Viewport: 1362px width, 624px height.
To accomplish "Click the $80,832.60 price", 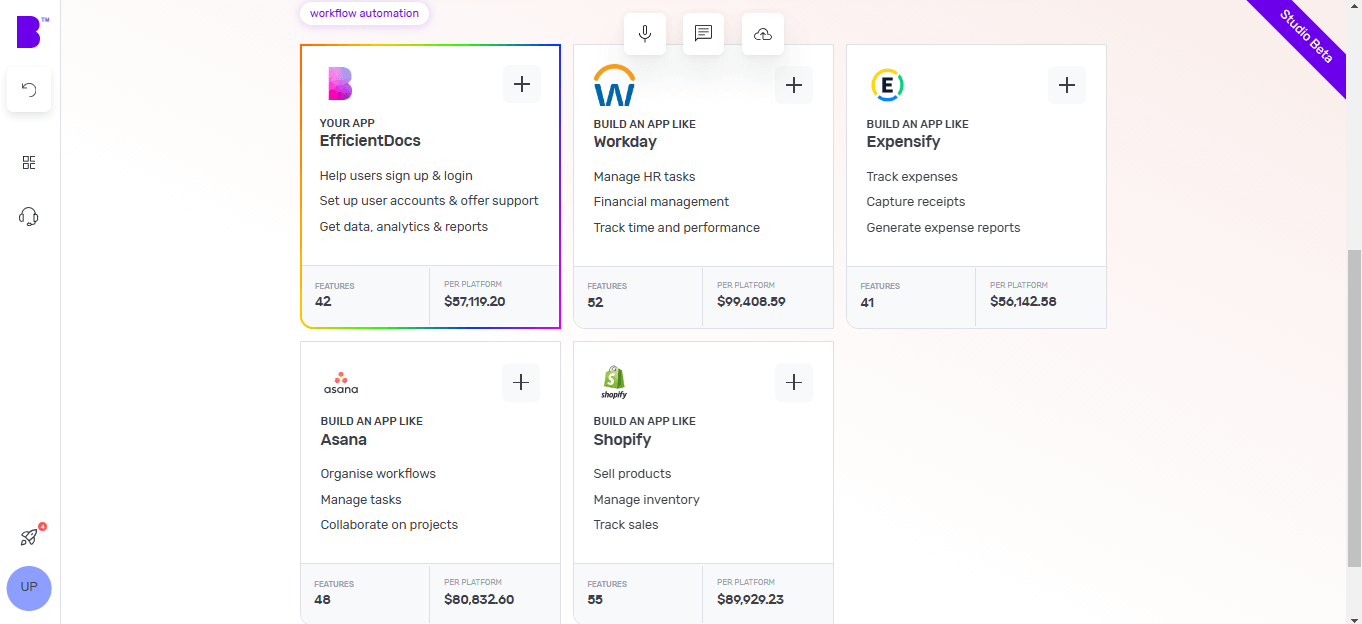I will point(479,600).
